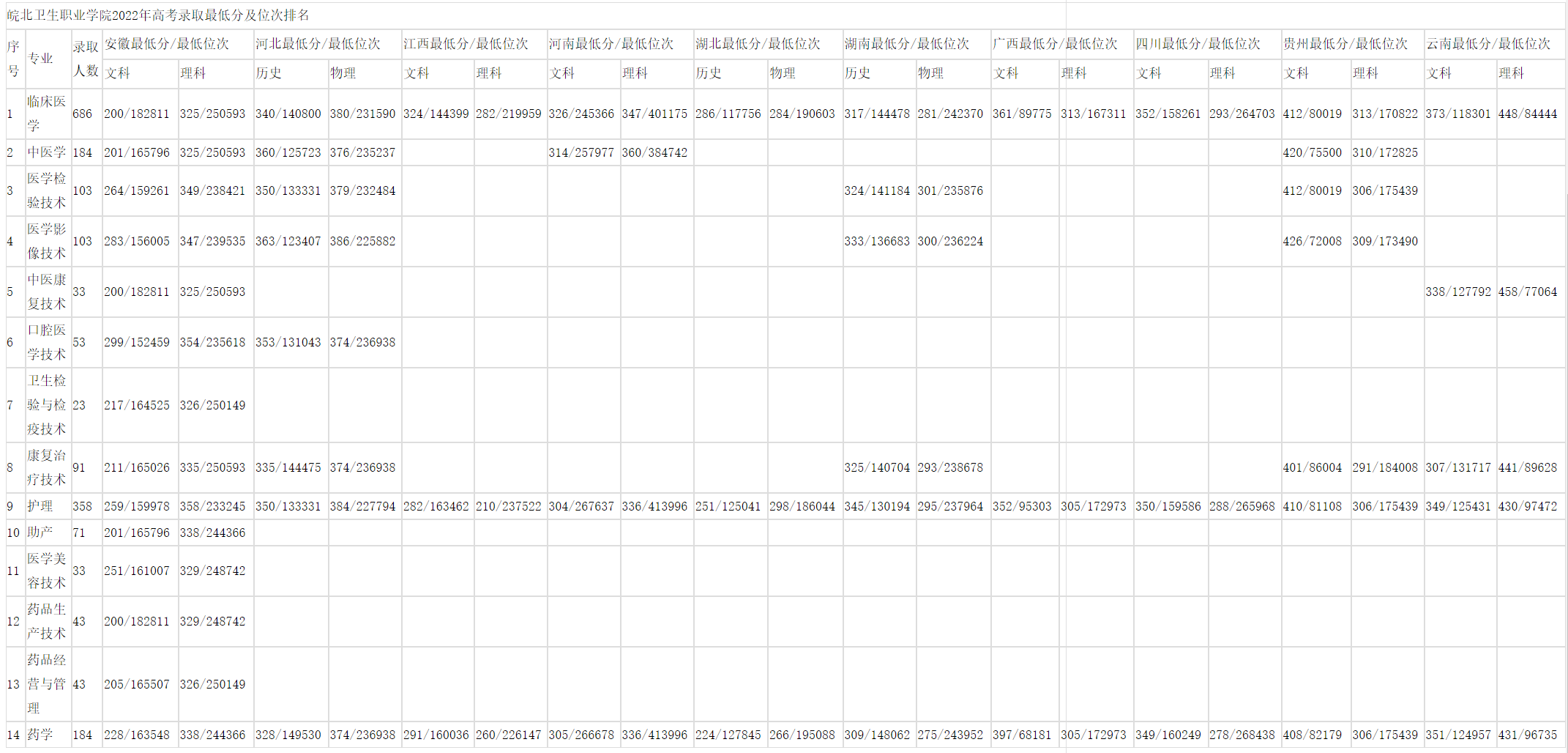
Task: Click the cell showing 426/72008
Action: [x=1312, y=241]
